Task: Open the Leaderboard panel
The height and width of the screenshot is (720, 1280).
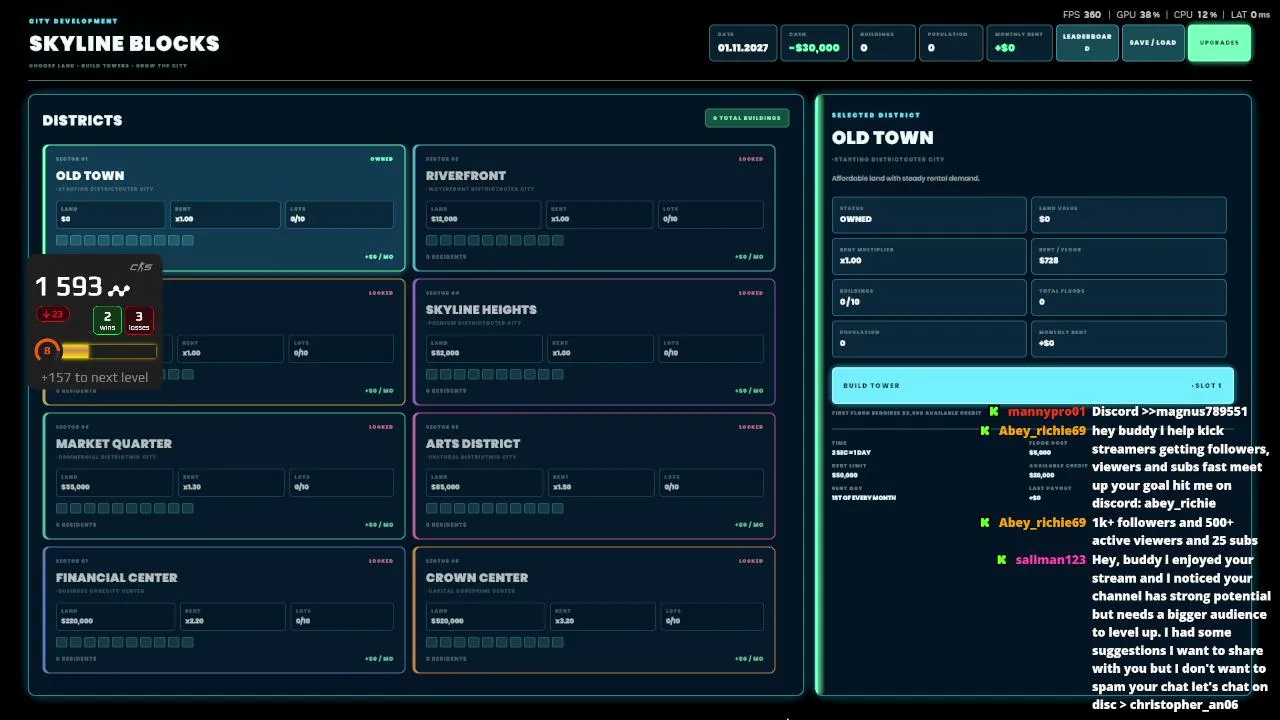Action: [x=1087, y=43]
